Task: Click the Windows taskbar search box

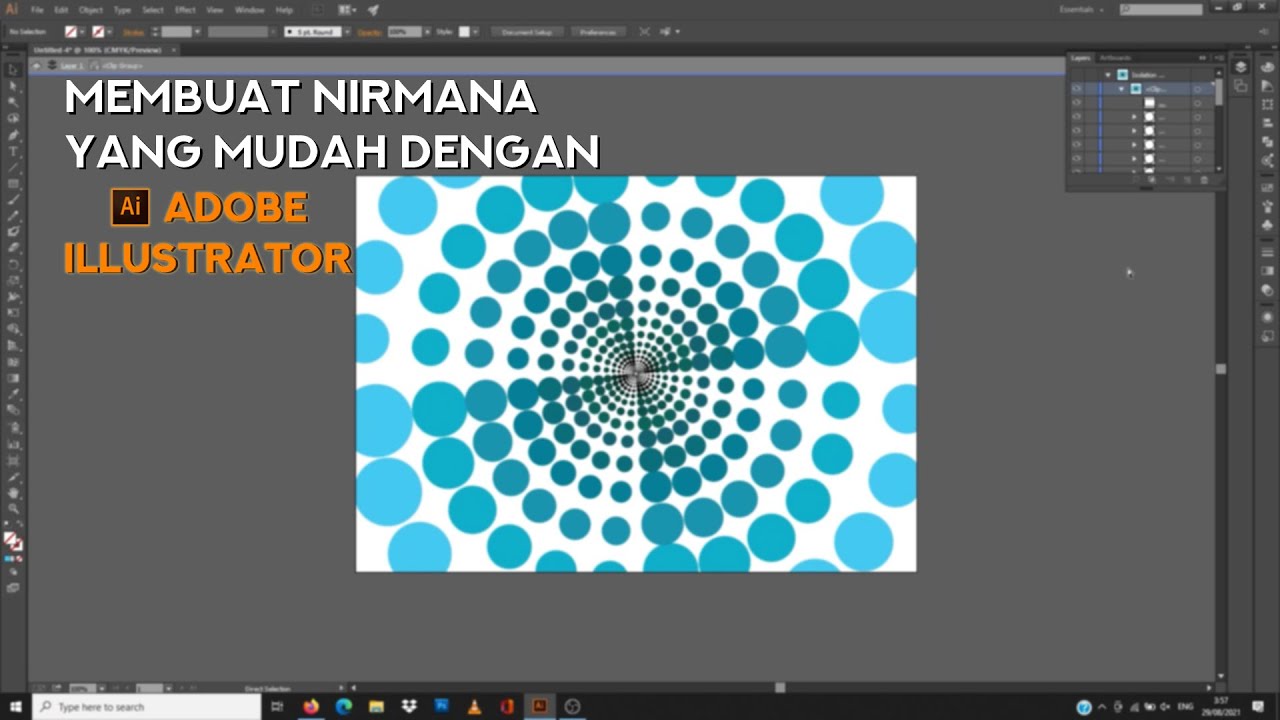Action: click(x=146, y=706)
